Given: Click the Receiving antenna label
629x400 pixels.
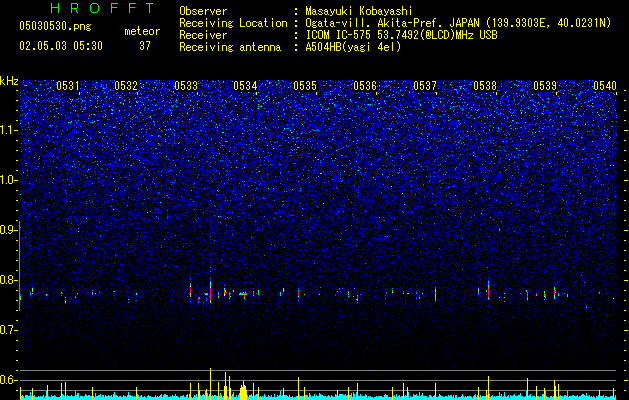Looking at the screenshot, I should point(230,47).
